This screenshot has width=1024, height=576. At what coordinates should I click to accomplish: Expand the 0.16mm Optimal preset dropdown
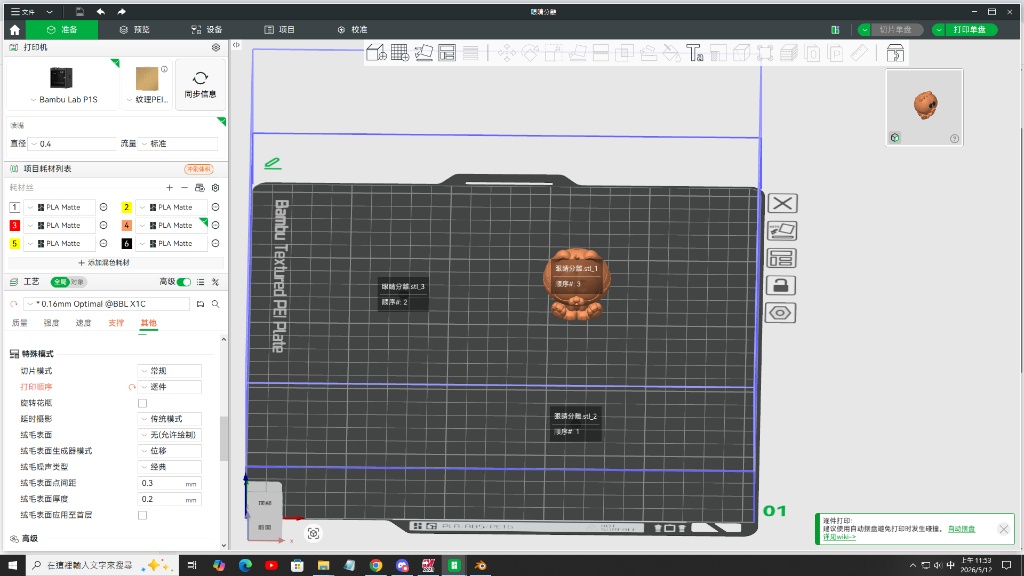106,304
